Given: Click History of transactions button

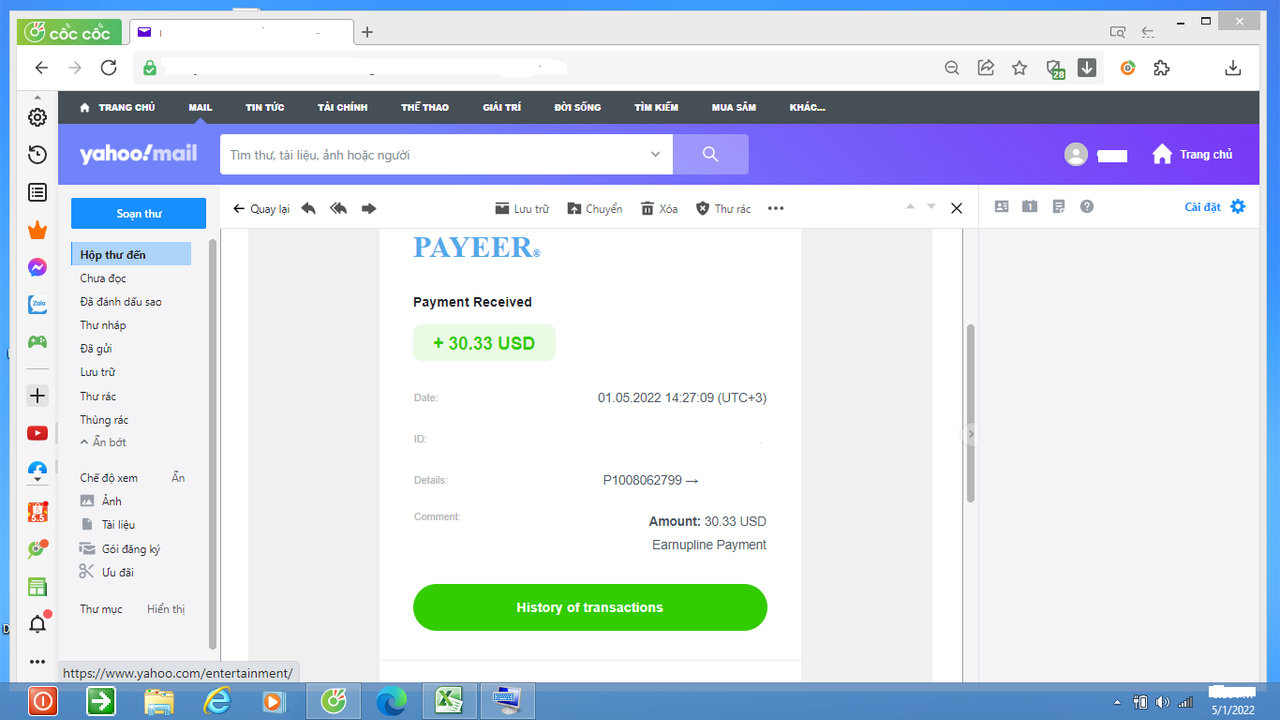Looking at the screenshot, I should tap(590, 607).
